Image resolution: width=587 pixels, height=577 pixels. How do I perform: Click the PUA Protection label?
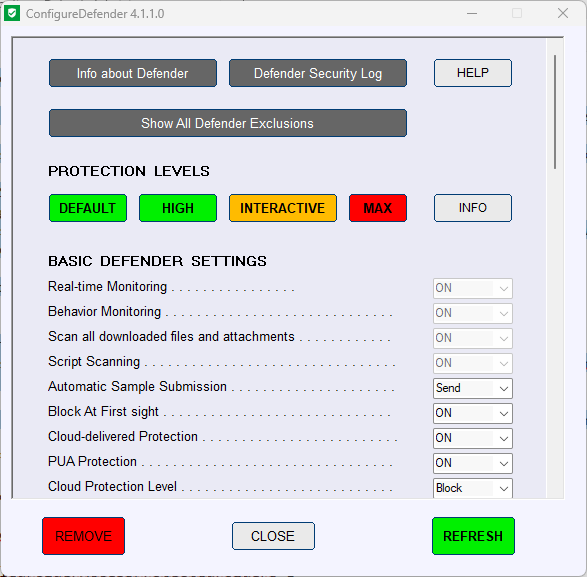tap(92, 461)
